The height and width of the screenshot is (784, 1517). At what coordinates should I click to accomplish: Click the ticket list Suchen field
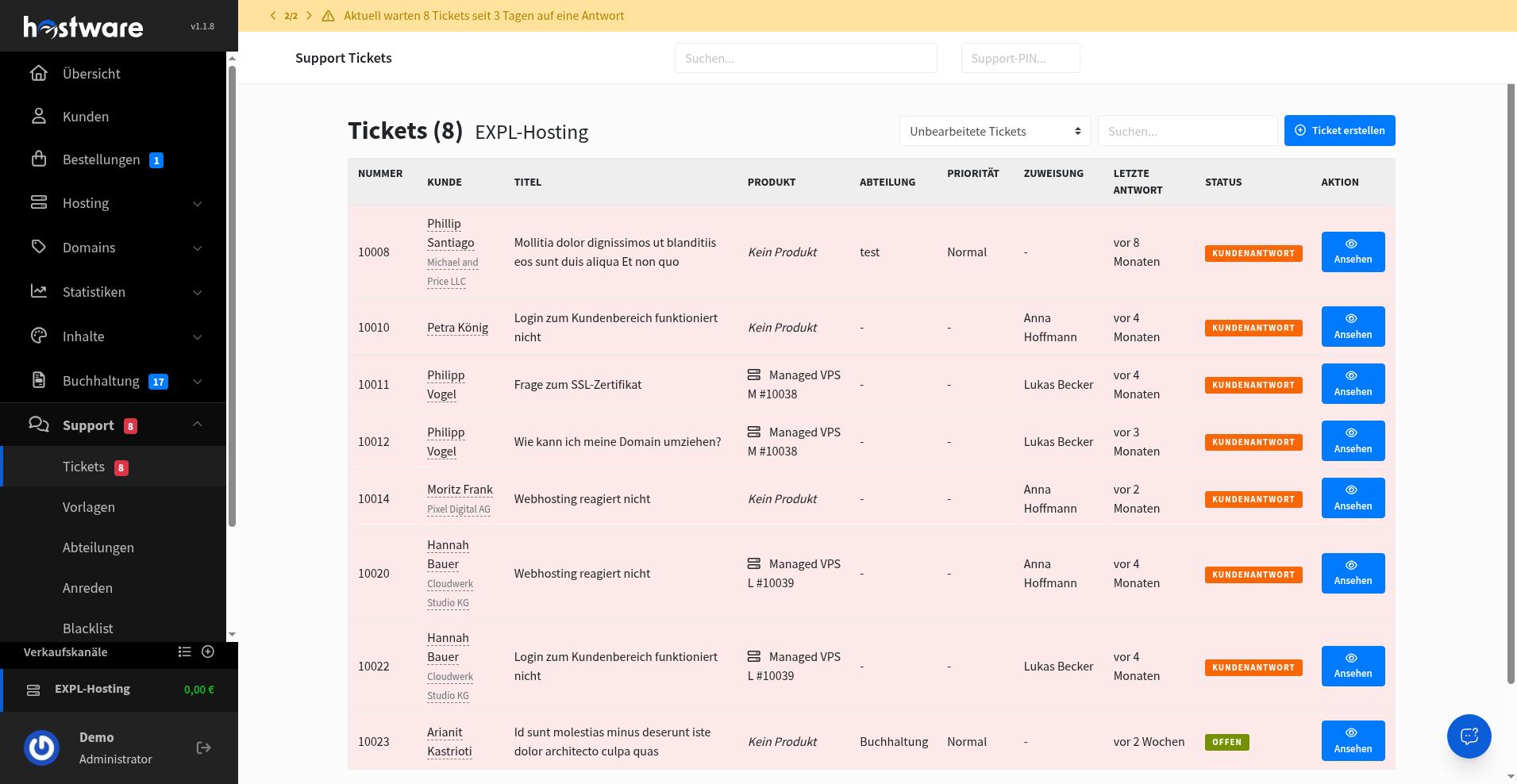(1188, 131)
